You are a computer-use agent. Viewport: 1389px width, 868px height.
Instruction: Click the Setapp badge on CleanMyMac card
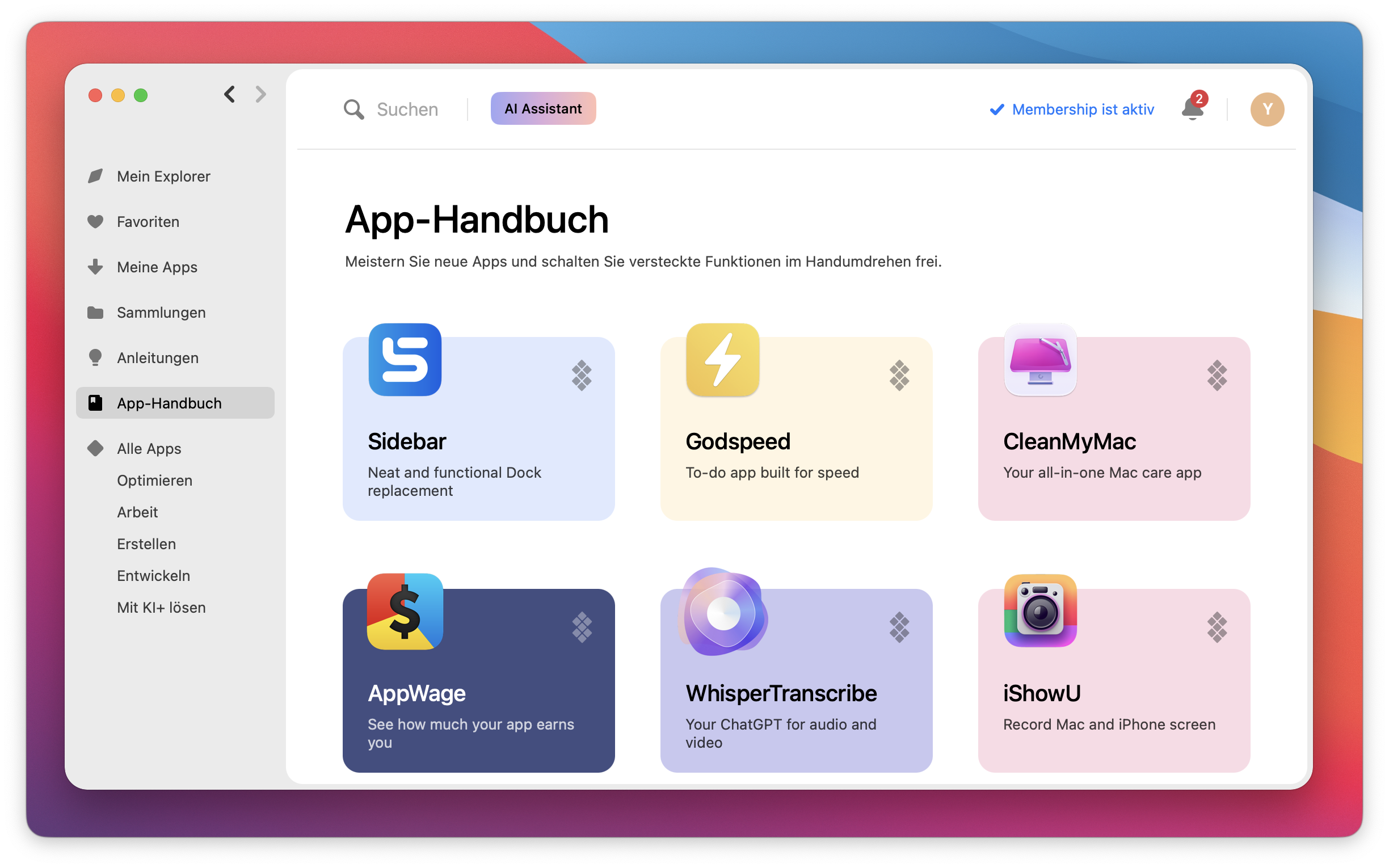pyautogui.click(x=1217, y=376)
